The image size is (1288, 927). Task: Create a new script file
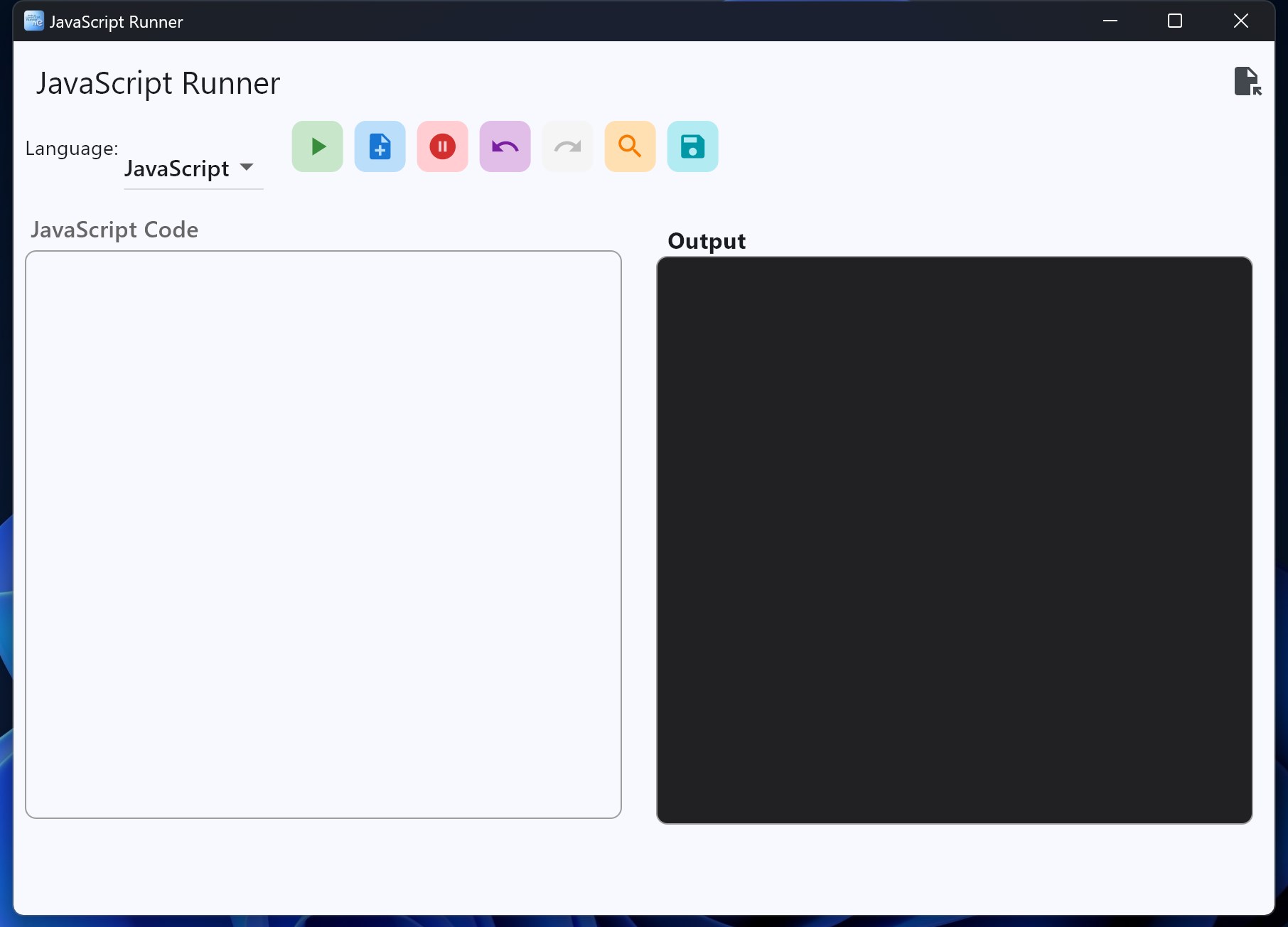click(380, 146)
